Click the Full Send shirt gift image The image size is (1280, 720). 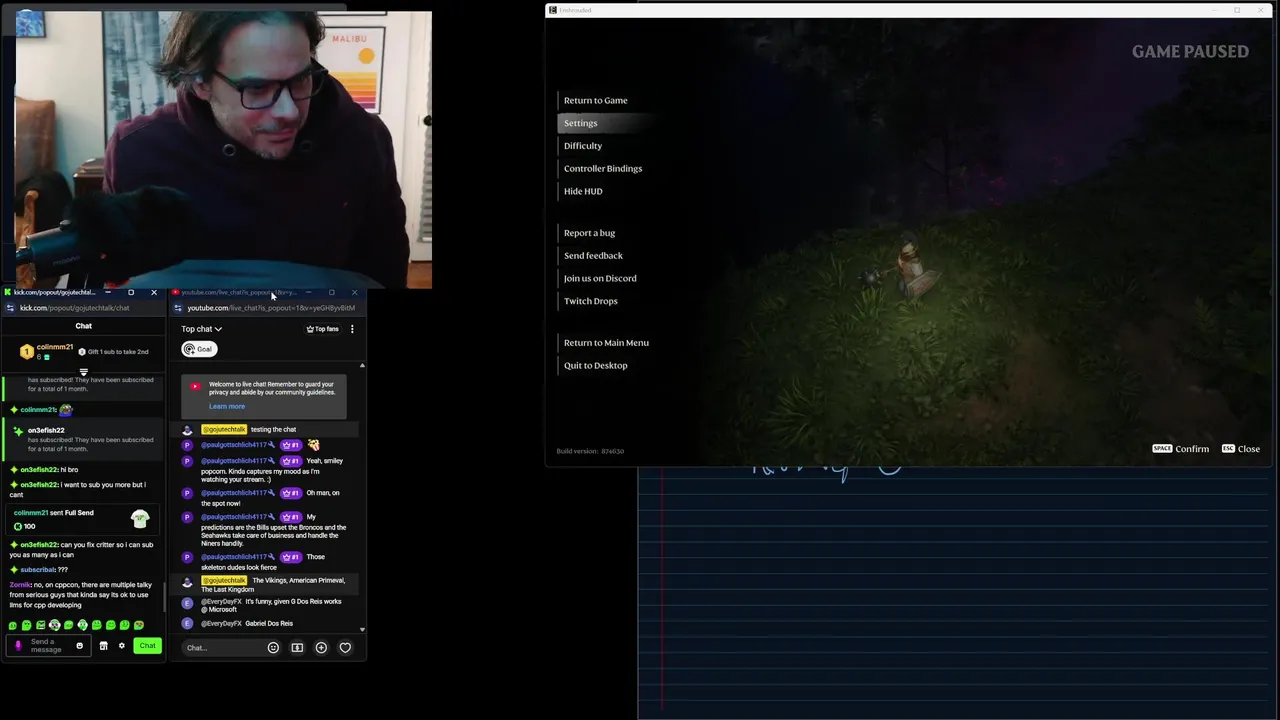tap(140, 519)
